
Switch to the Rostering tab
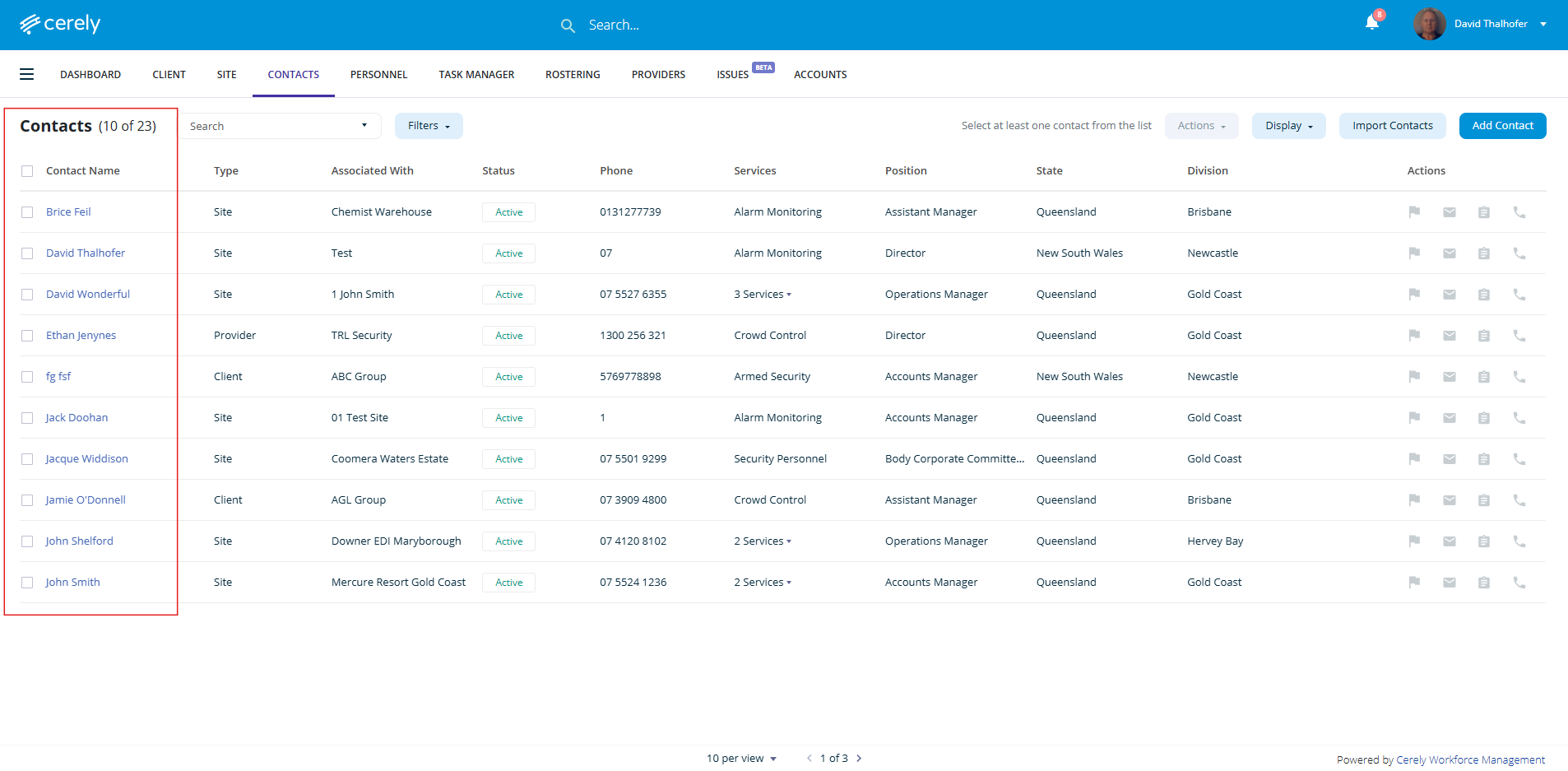573,75
